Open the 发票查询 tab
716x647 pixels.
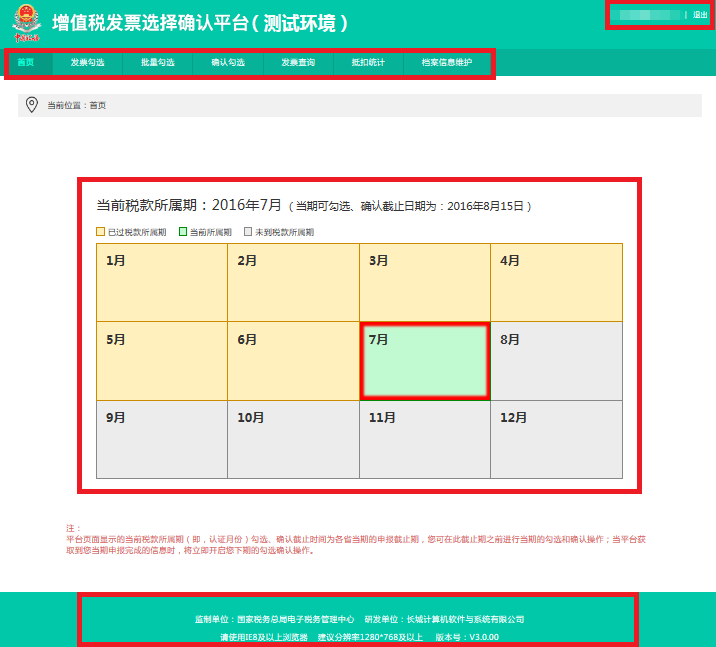tap(298, 63)
